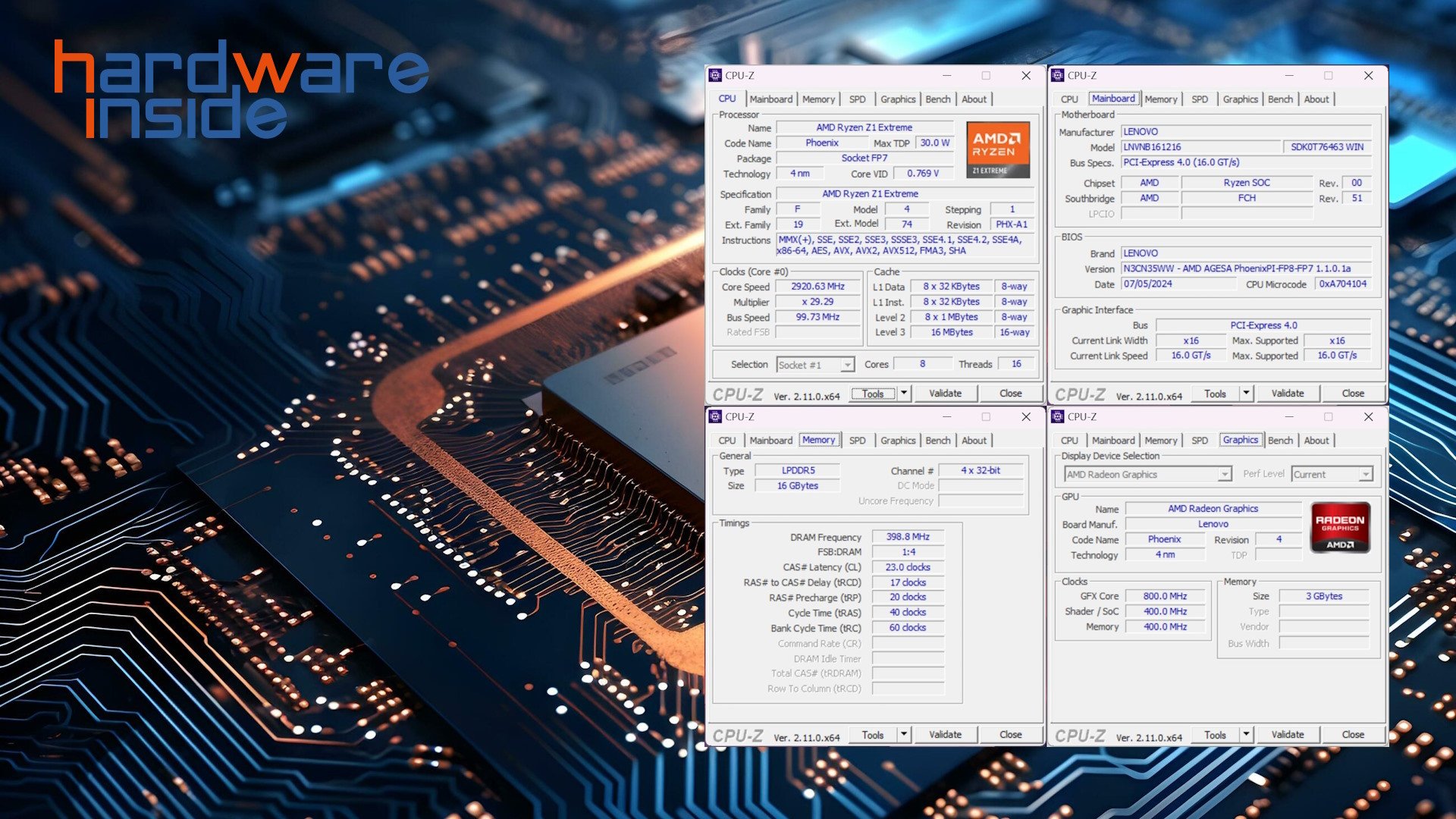The height and width of the screenshot is (819, 1456).
Task: Click the AMD Ryzen Z1 Extreme logo
Action: (x=997, y=149)
